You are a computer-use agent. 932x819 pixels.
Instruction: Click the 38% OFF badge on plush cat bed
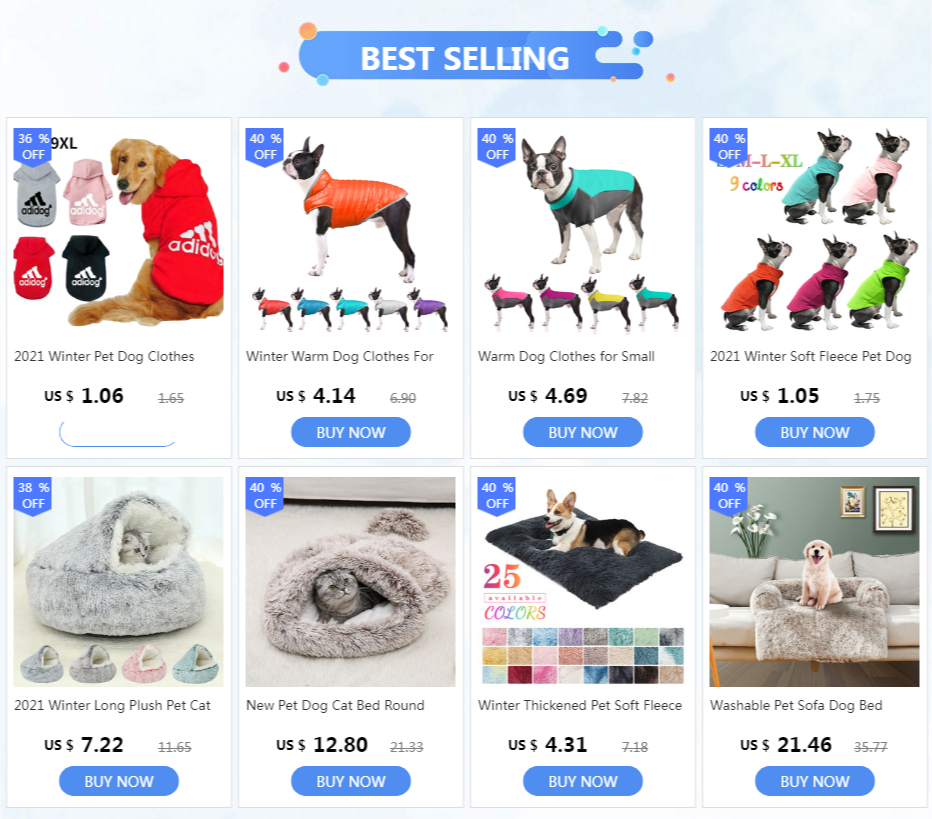tap(33, 495)
